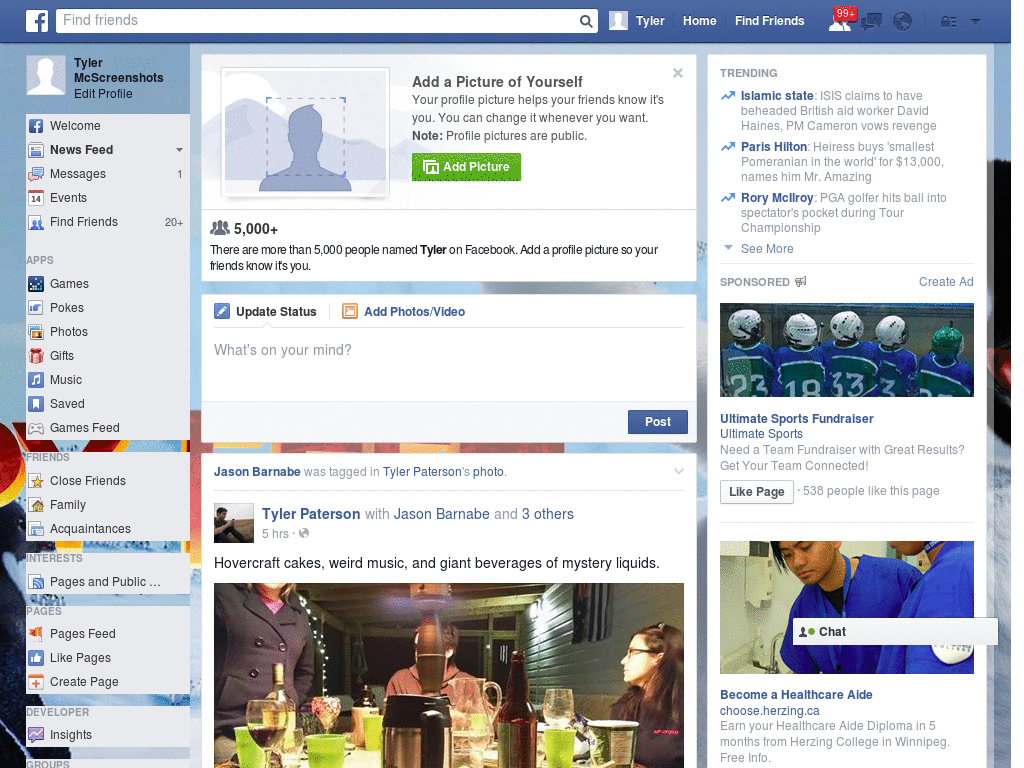The width and height of the screenshot is (1024, 768).
Task: Click the Rory McIlroy trending link
Action: [x=777, y=198]
